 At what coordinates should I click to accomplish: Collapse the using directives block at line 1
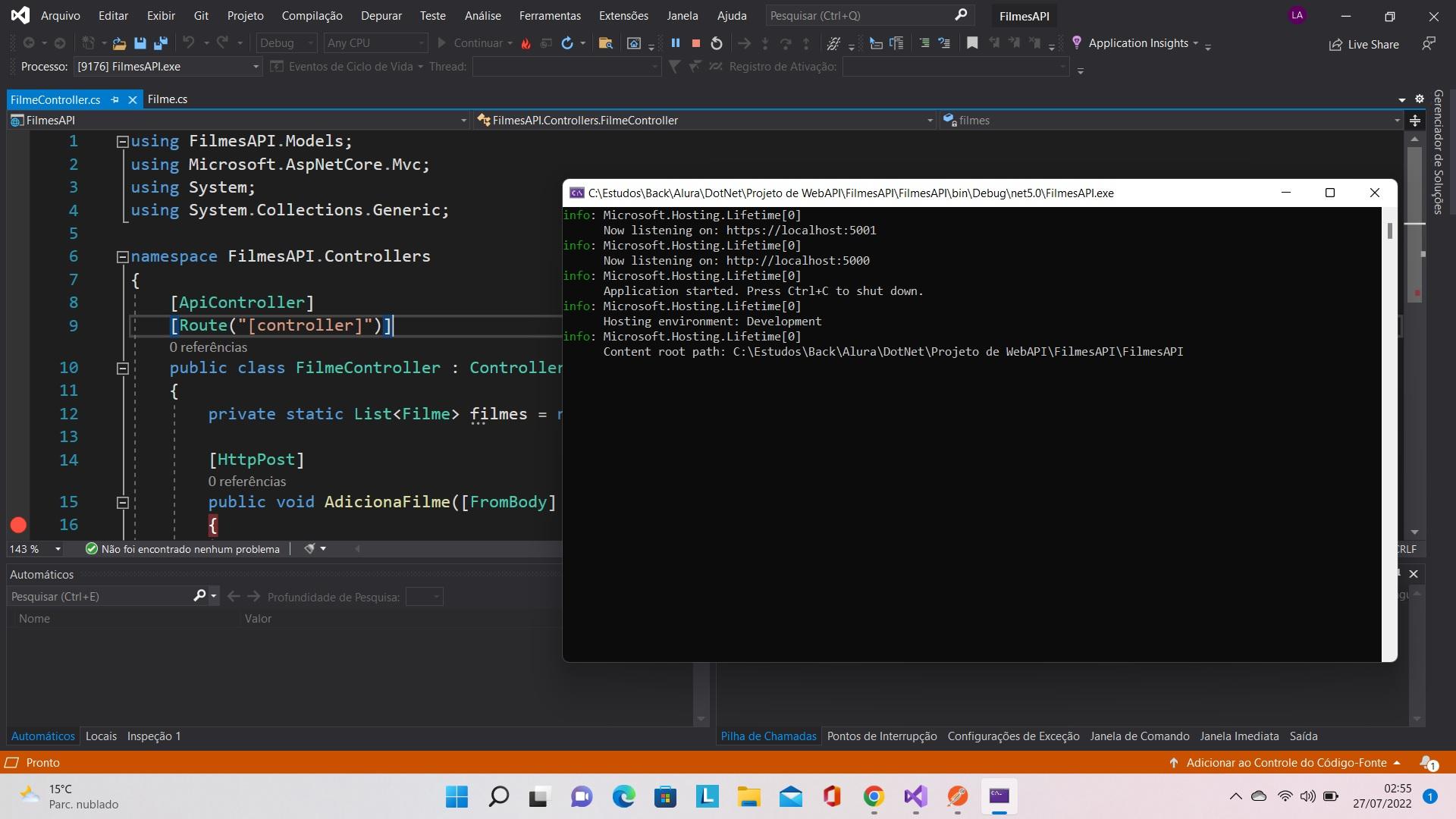122,141
